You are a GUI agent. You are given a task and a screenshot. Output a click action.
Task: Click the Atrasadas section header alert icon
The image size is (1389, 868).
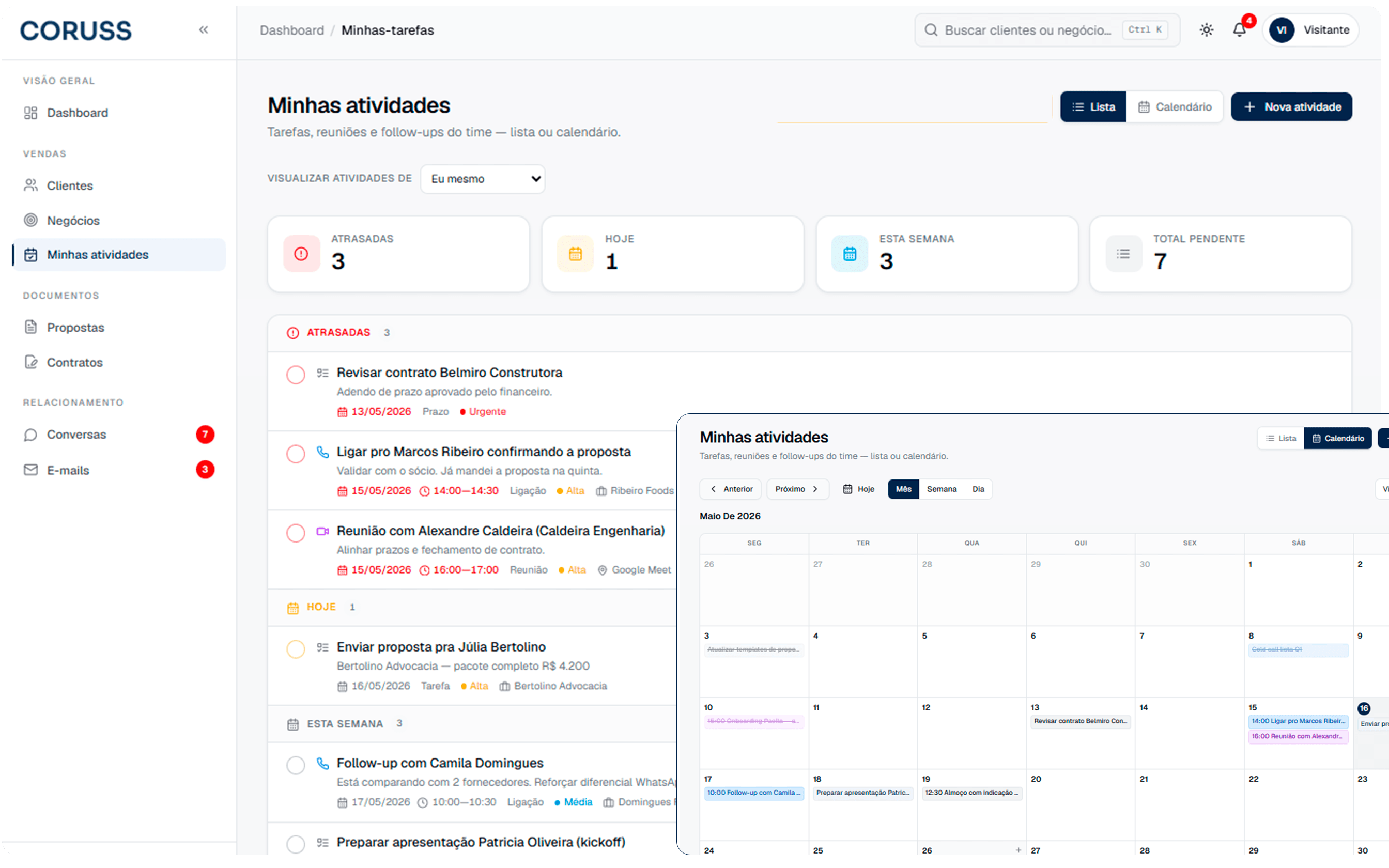(x=292, y=333)
